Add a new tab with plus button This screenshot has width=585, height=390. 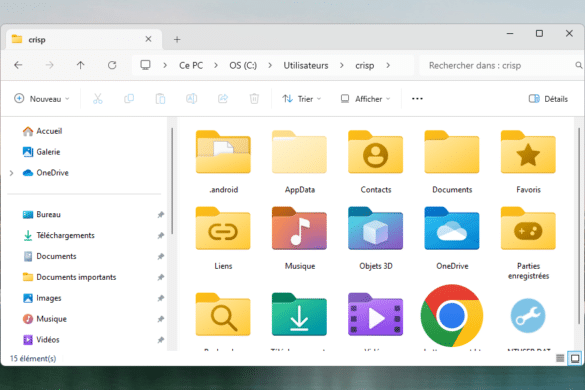click(177, 40)
